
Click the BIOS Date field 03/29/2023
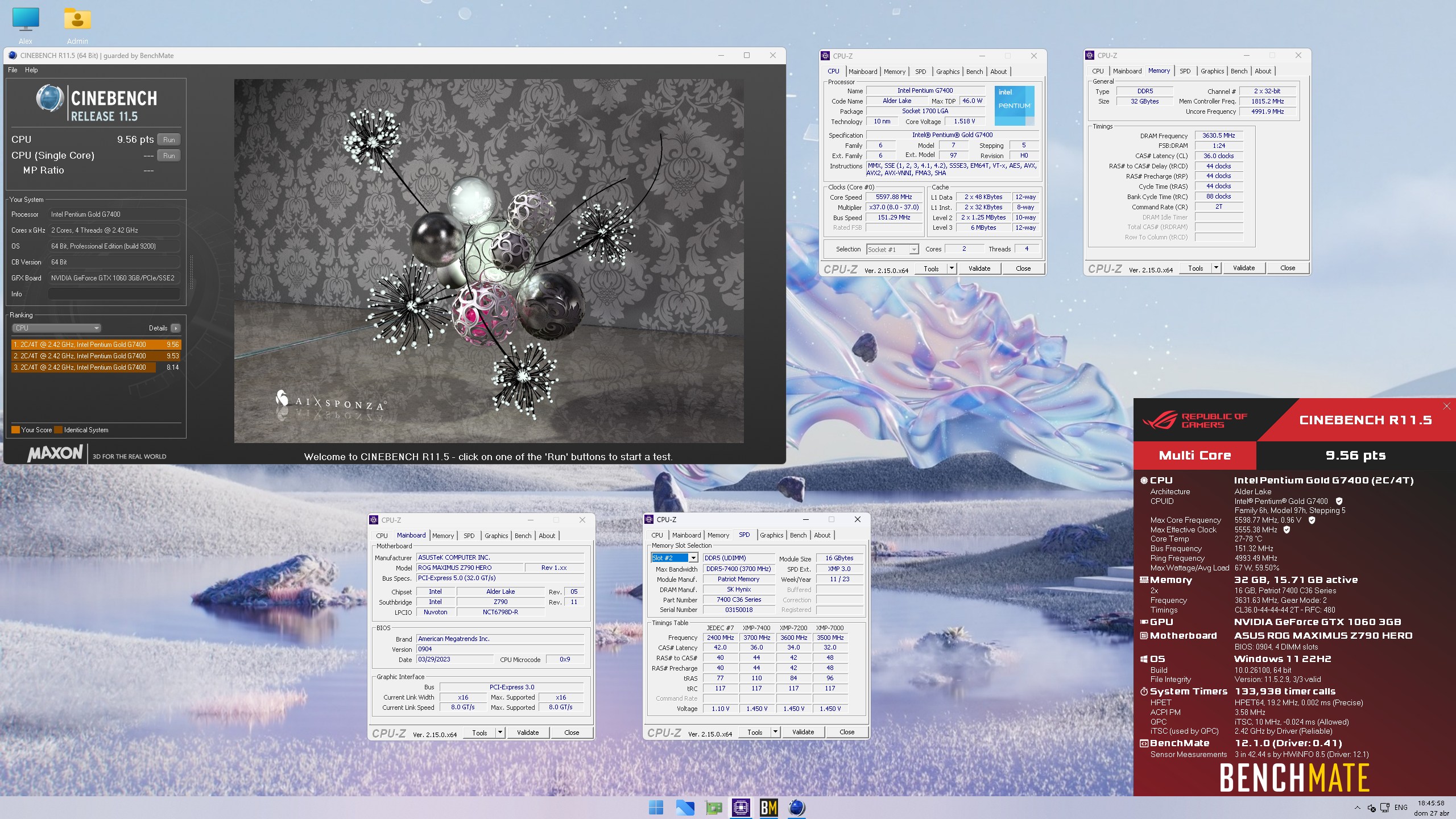click(455, 660)
